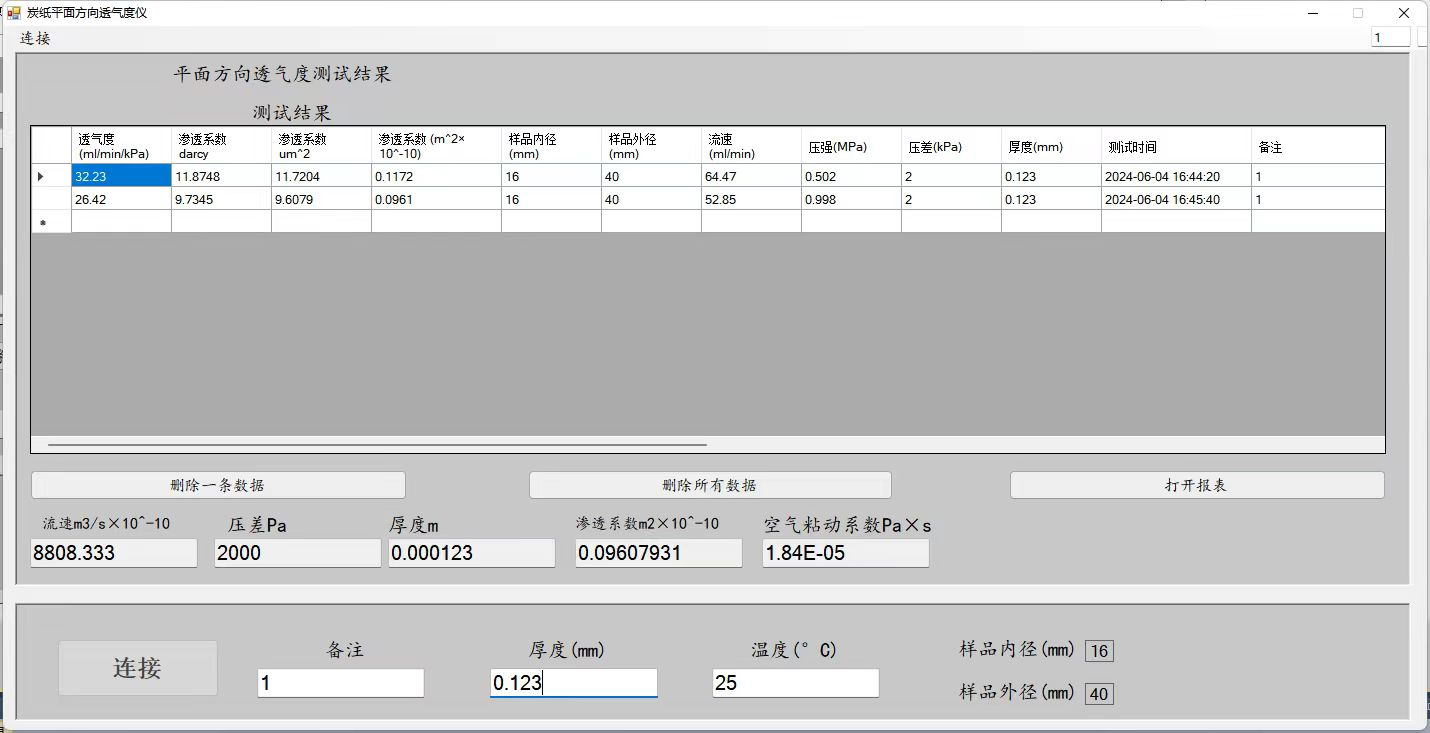This screenshot has width=1430, height=733.
Task: Click the 删除一条数据 button
Action: (218, 485)
